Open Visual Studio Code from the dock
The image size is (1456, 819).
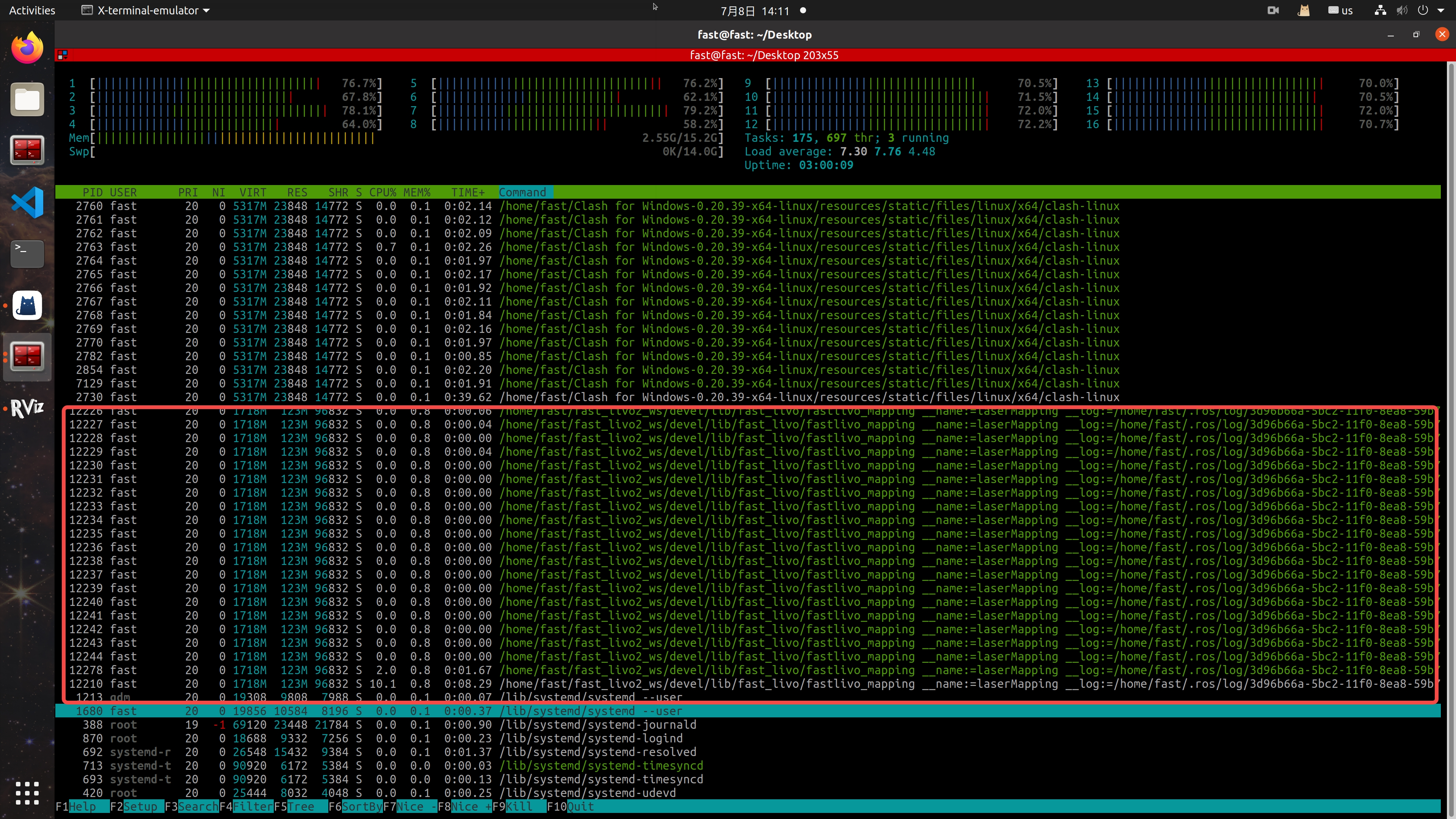point(27,202)
